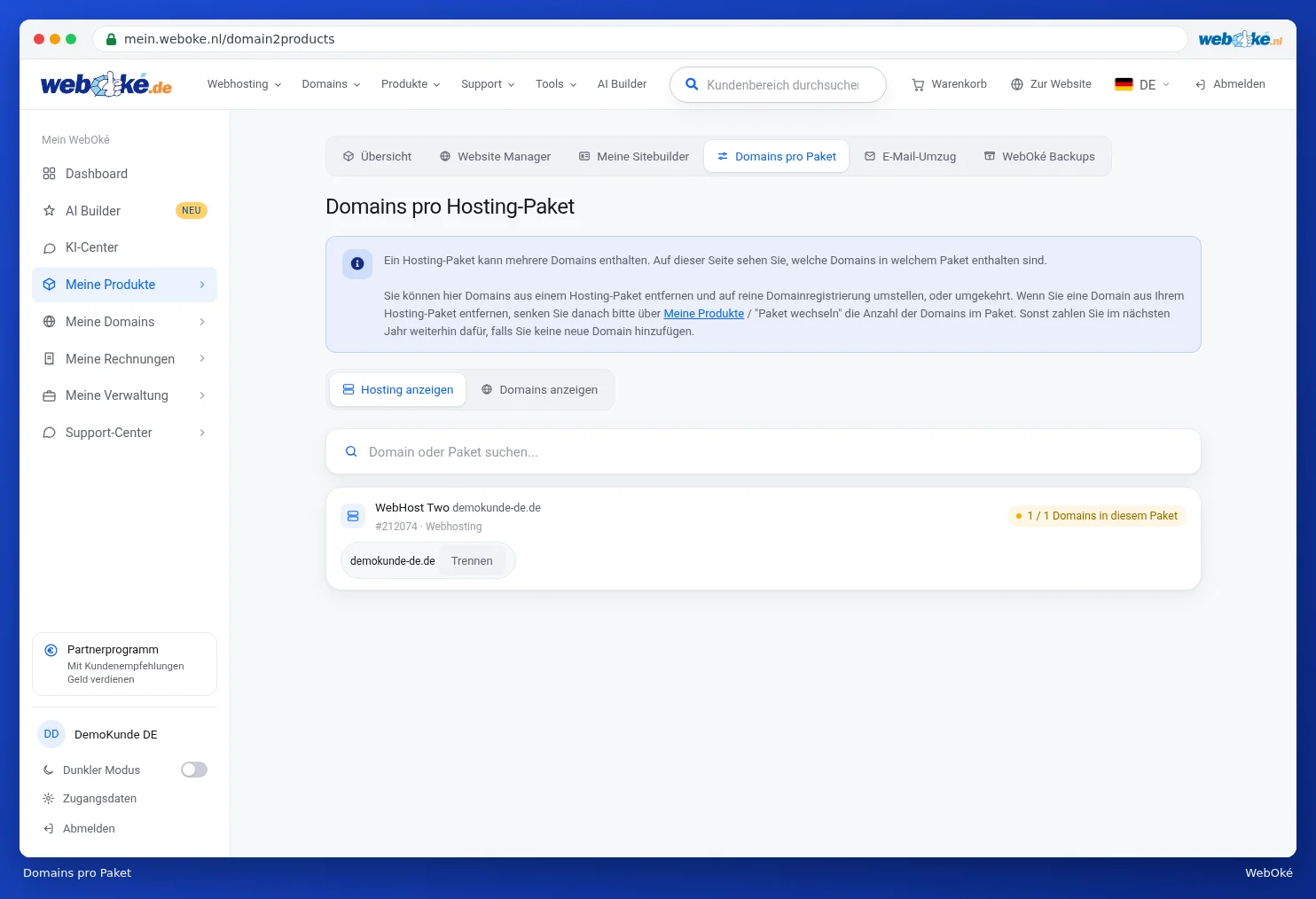
Task: Click the search icon in Domain oder Paket field
Action: pyautogui.click(x=351, y=452)
